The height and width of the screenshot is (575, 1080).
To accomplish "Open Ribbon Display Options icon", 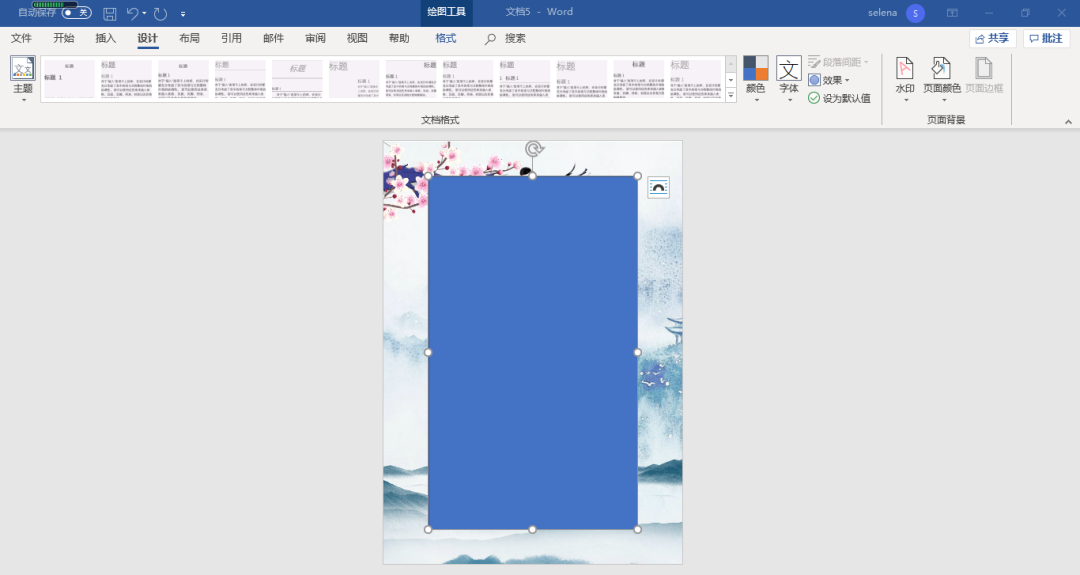I will coord(952,13).
